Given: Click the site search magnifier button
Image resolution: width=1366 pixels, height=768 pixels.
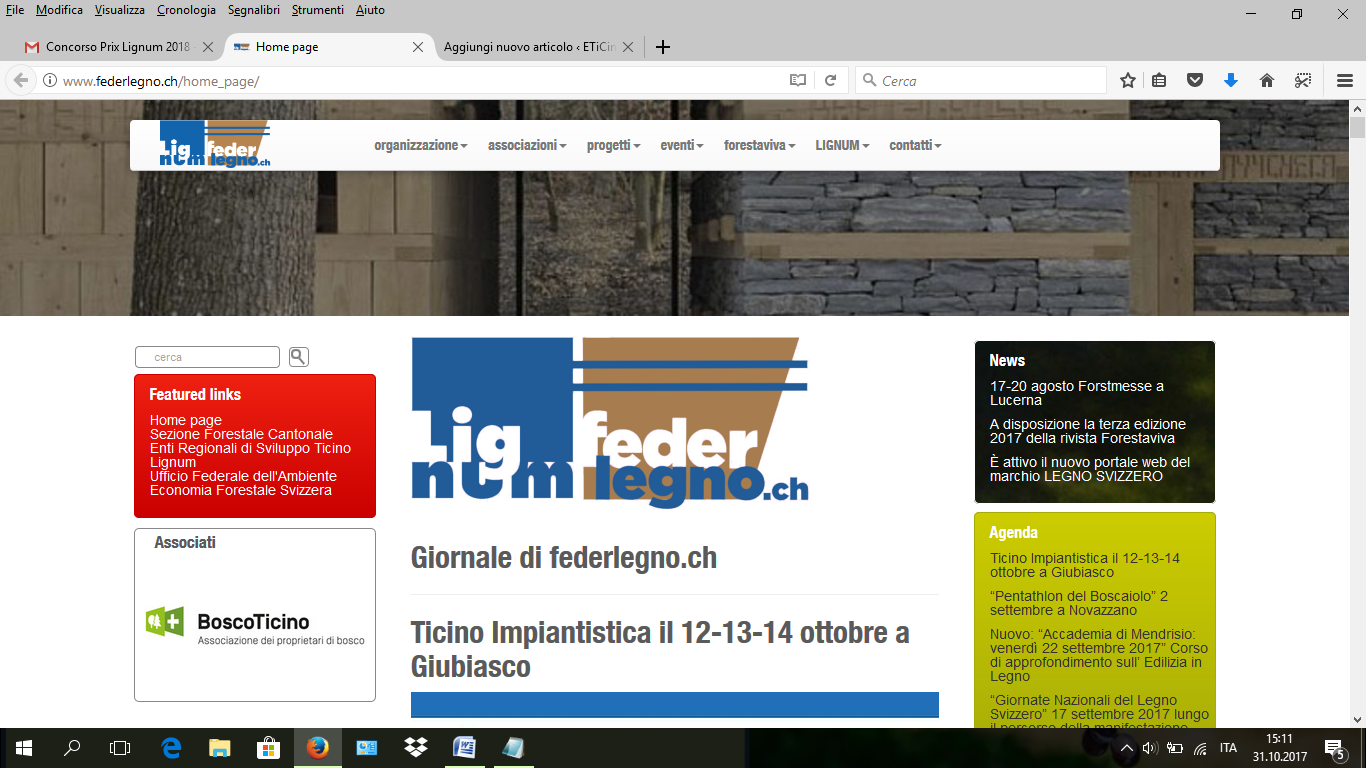Looking at the screenshot, I should (x=299, y=357).
